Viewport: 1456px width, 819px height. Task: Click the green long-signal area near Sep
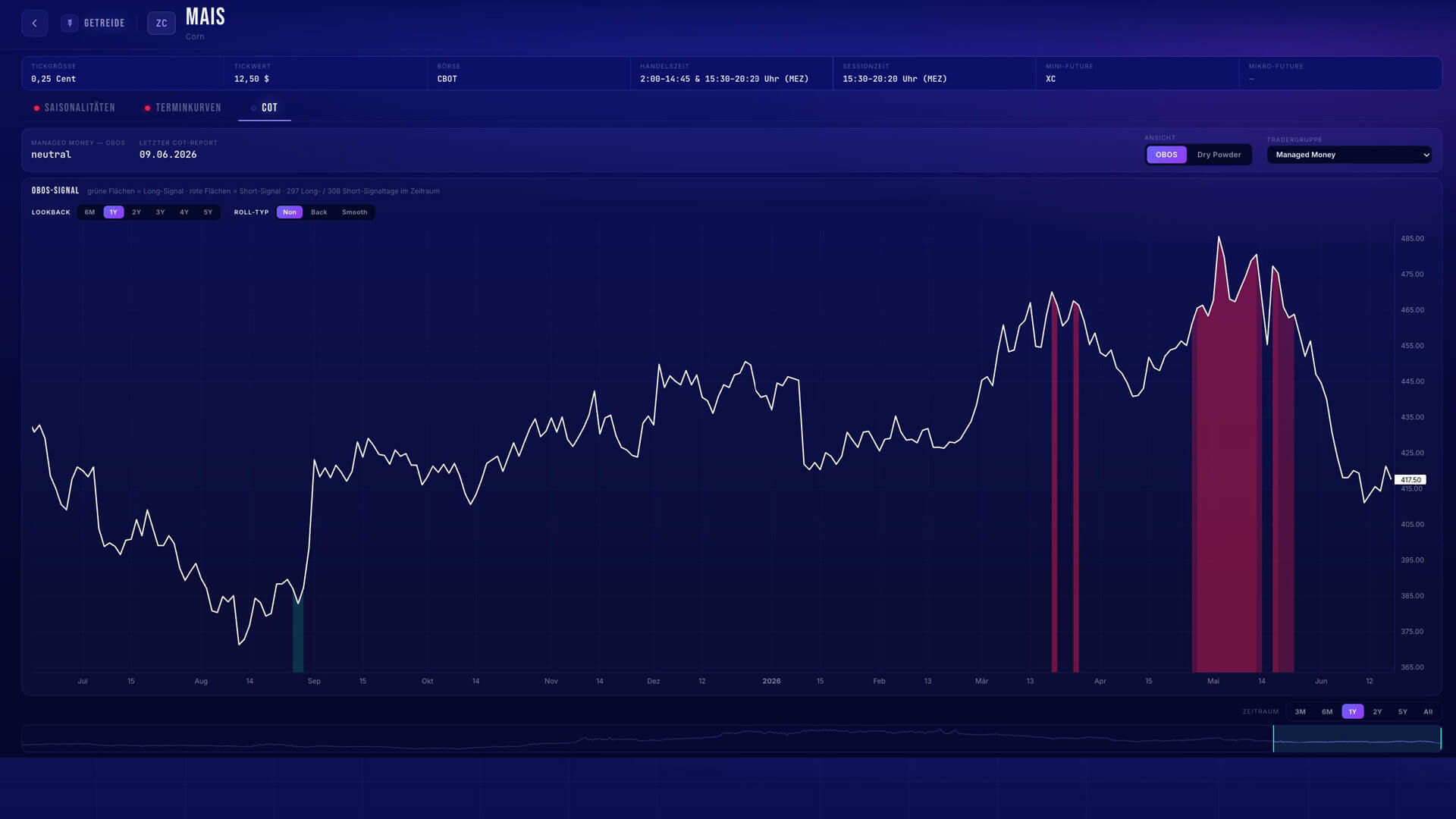[x=298, y=634]
